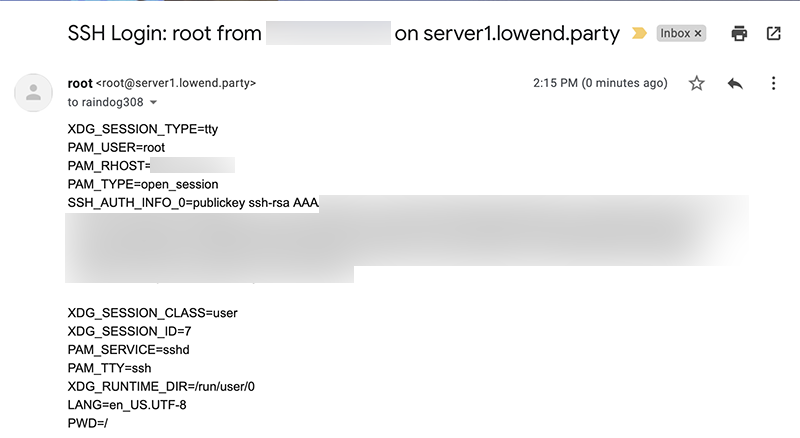
Task: Click the Inbox label chip
Action: (x=675, y=33)
